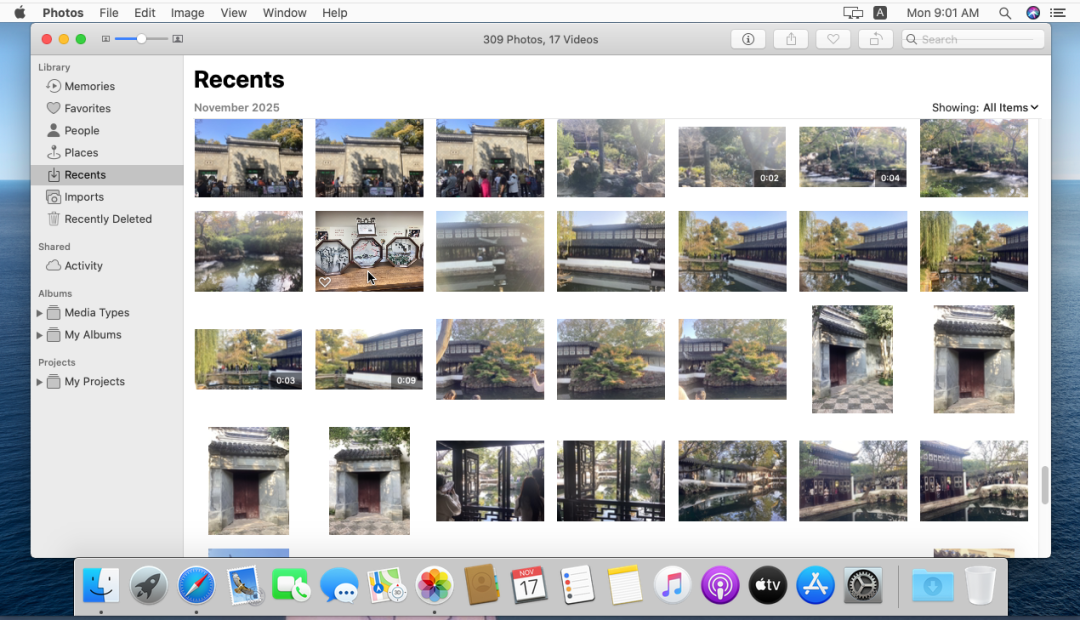Open Calendar from the Dock
Viewport: 1080px width, 620px height.
tap(529, 586)
